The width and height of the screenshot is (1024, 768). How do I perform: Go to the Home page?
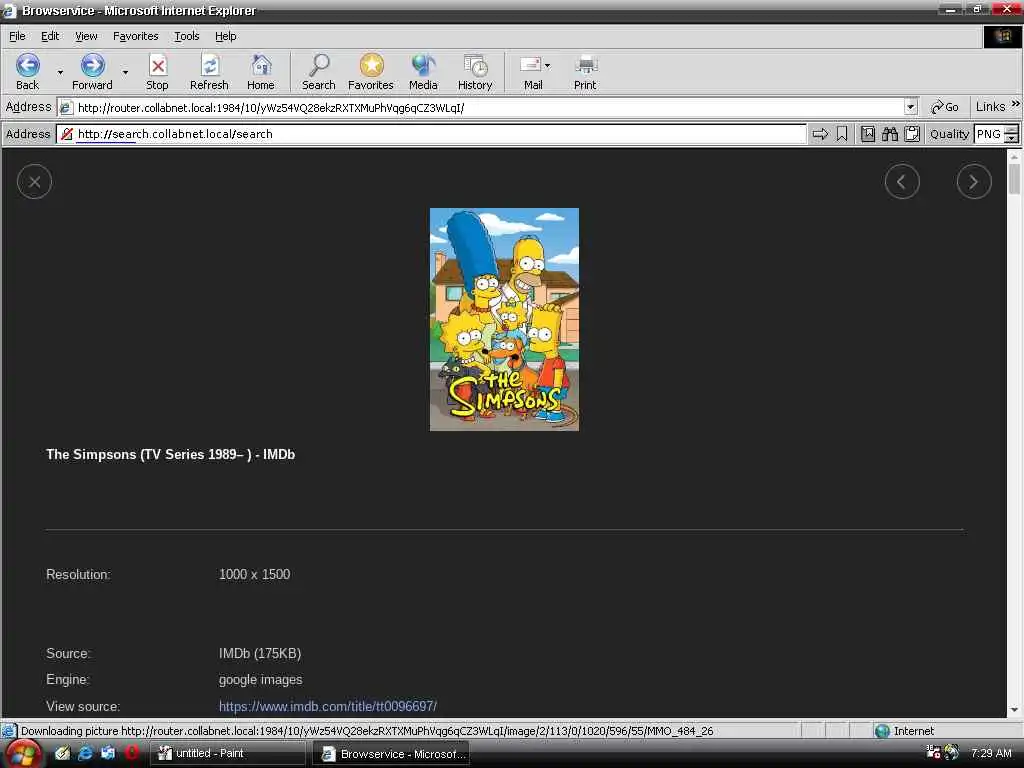click(261, 72)
